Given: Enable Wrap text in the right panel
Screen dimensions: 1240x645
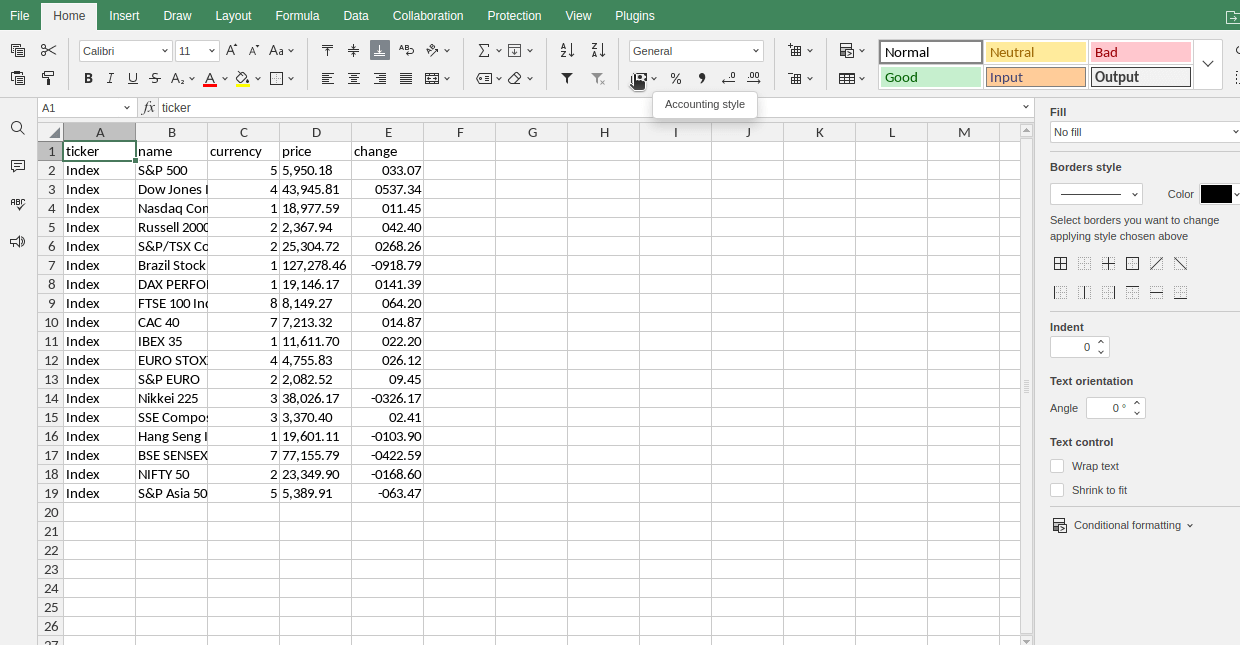Looking at the screenshot, I should pos(1057,465).
